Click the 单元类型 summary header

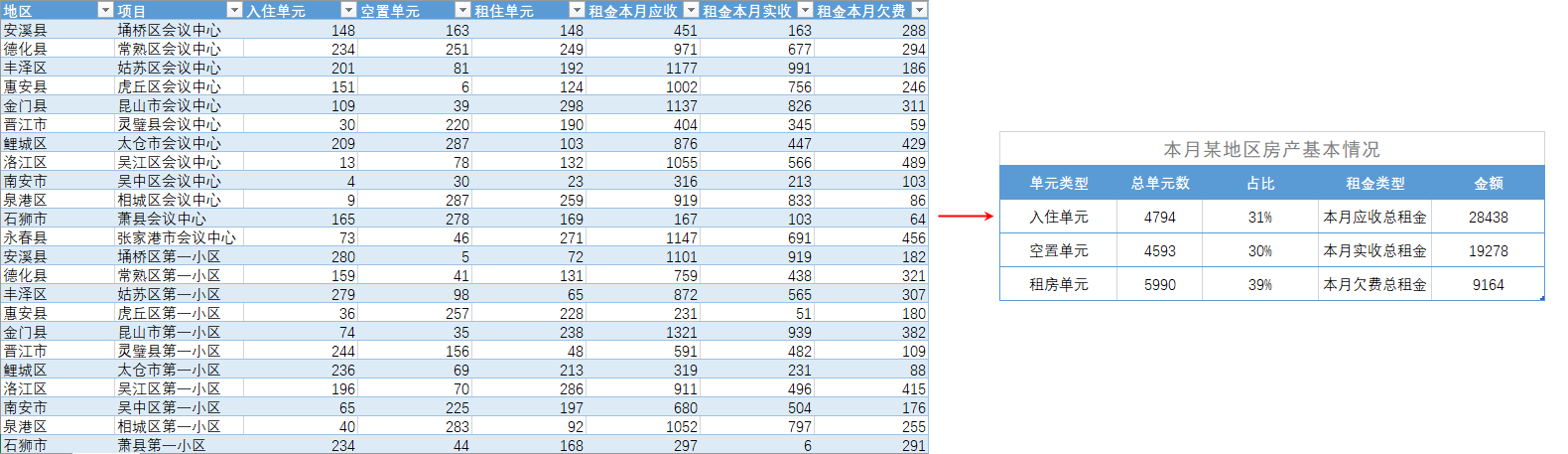(1058, 183)
